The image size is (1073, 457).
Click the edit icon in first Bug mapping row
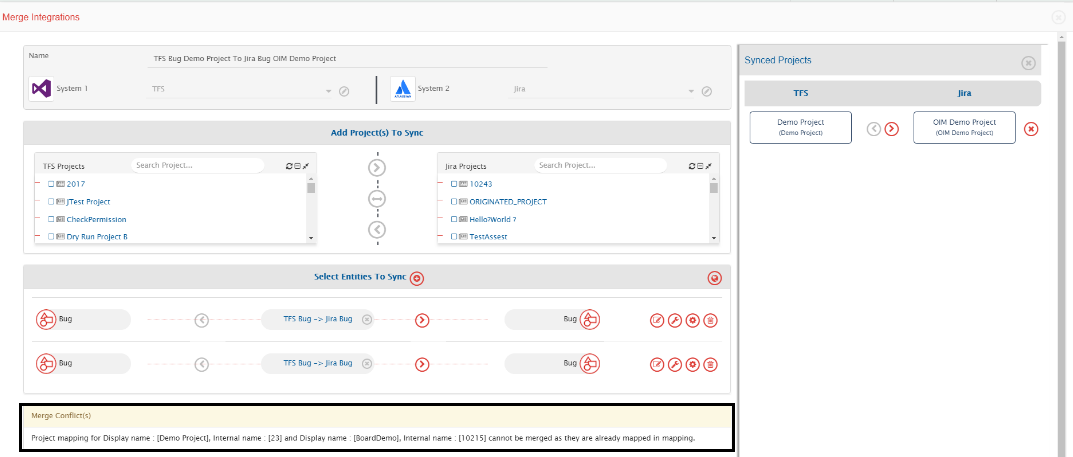click(x=657, y=321)
